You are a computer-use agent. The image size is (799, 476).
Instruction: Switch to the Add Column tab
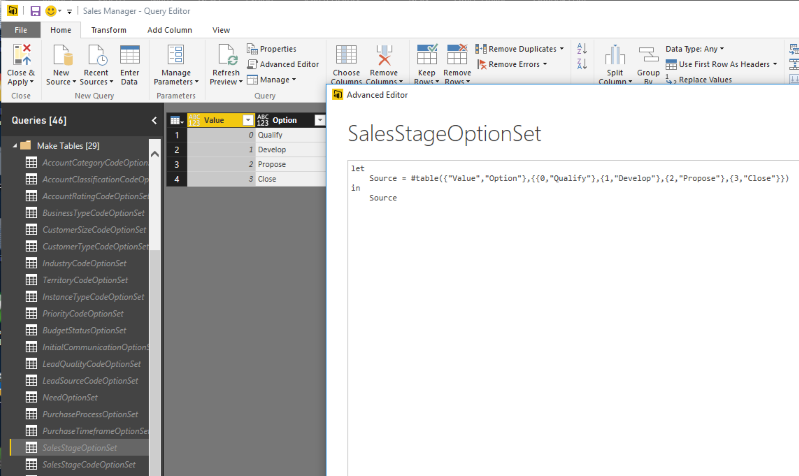(170, 30)
